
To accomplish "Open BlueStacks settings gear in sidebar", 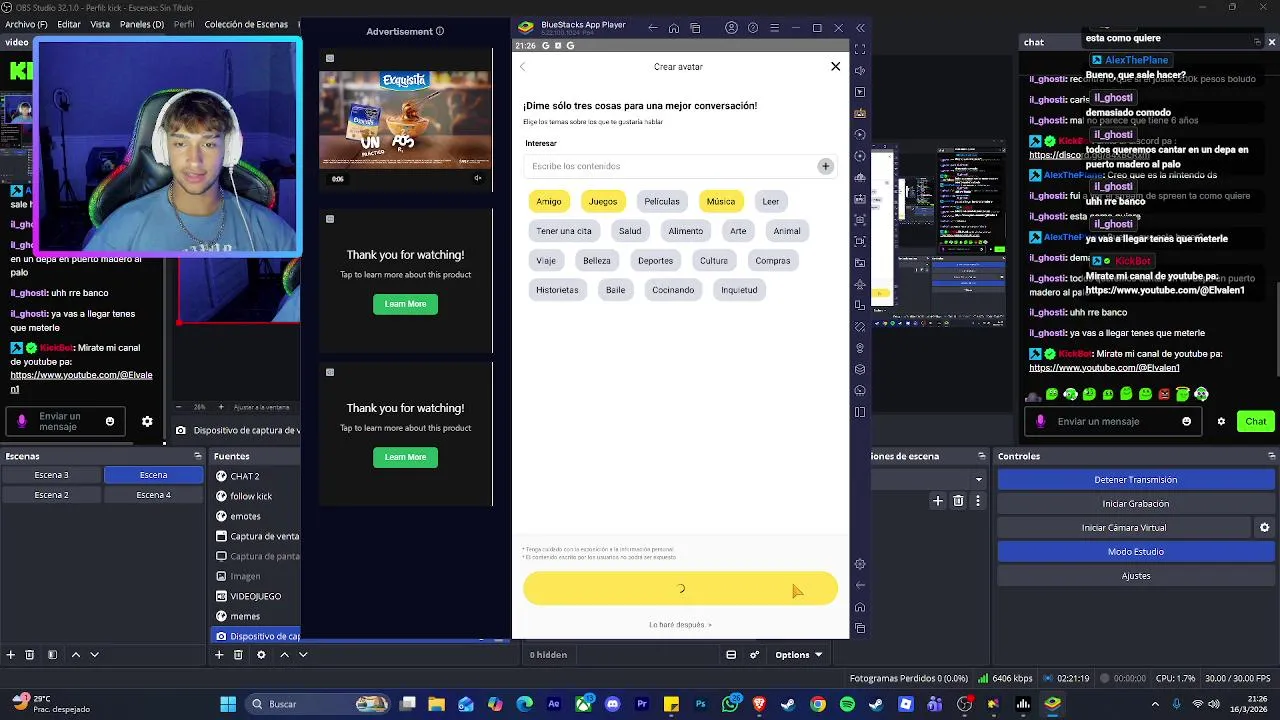I will [x=860, y=564].
